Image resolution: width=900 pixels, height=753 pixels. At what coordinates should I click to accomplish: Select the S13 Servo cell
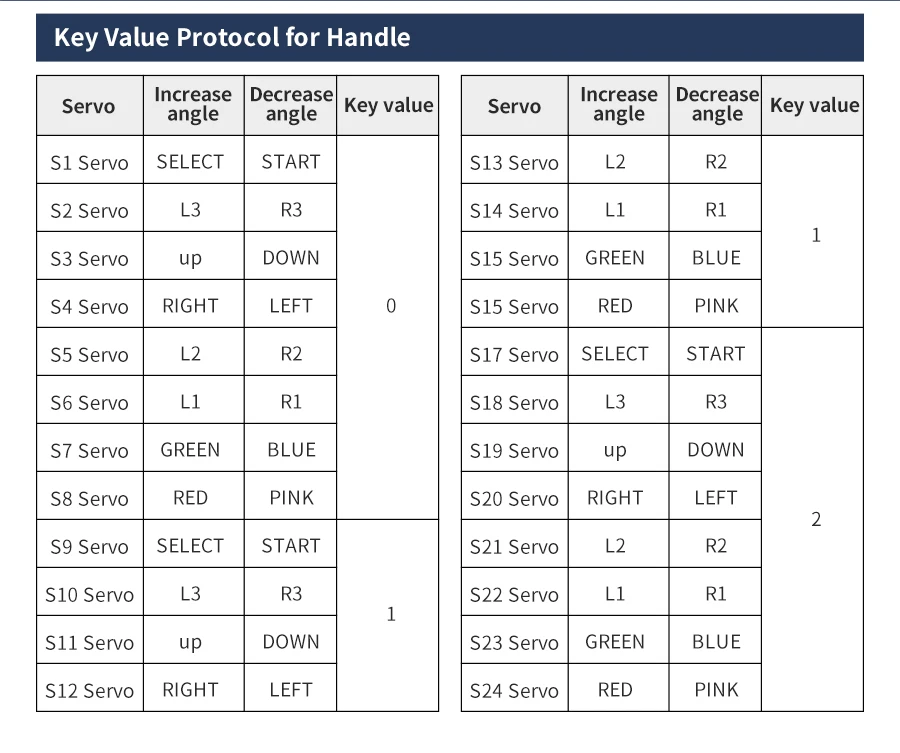pyautogui.click(x=514, y=162)
